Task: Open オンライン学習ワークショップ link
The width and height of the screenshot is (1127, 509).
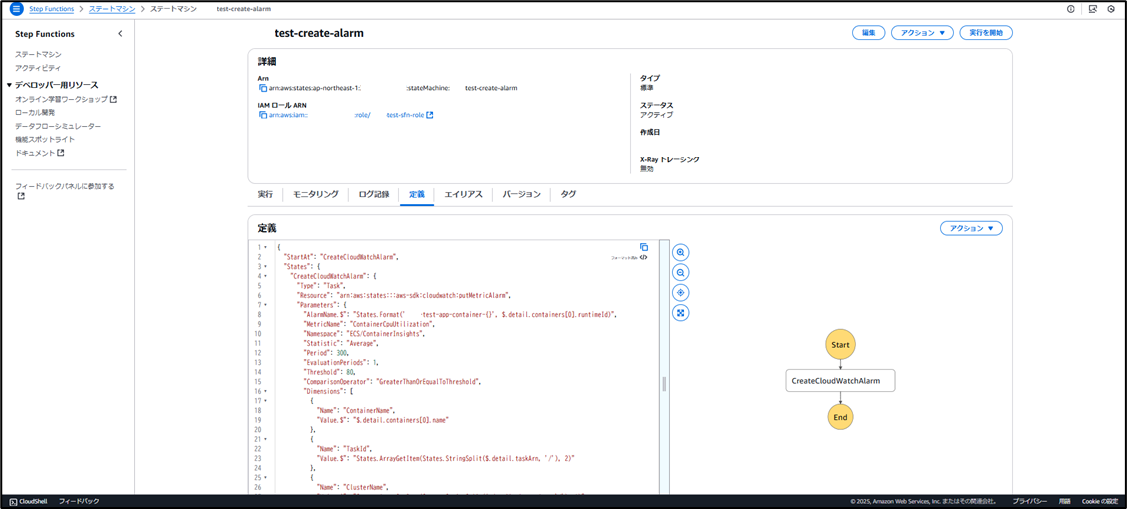Action: click(x=65, y=98)
